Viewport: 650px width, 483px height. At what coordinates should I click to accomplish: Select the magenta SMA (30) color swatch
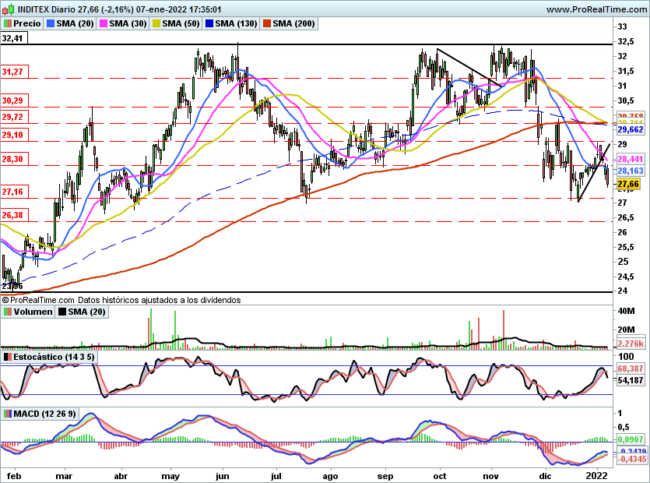point(104,24)
